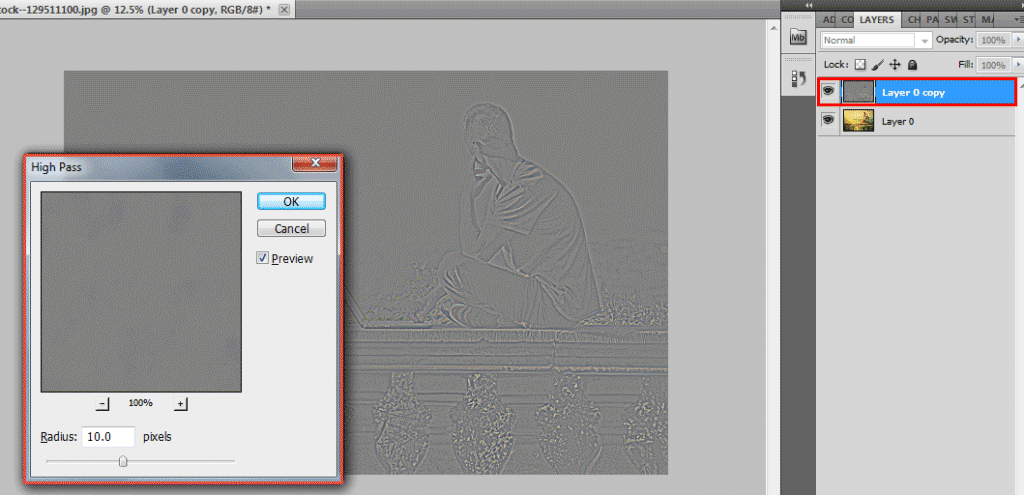Click Cancel in High Pass dialog

click(x=291, y=229)
